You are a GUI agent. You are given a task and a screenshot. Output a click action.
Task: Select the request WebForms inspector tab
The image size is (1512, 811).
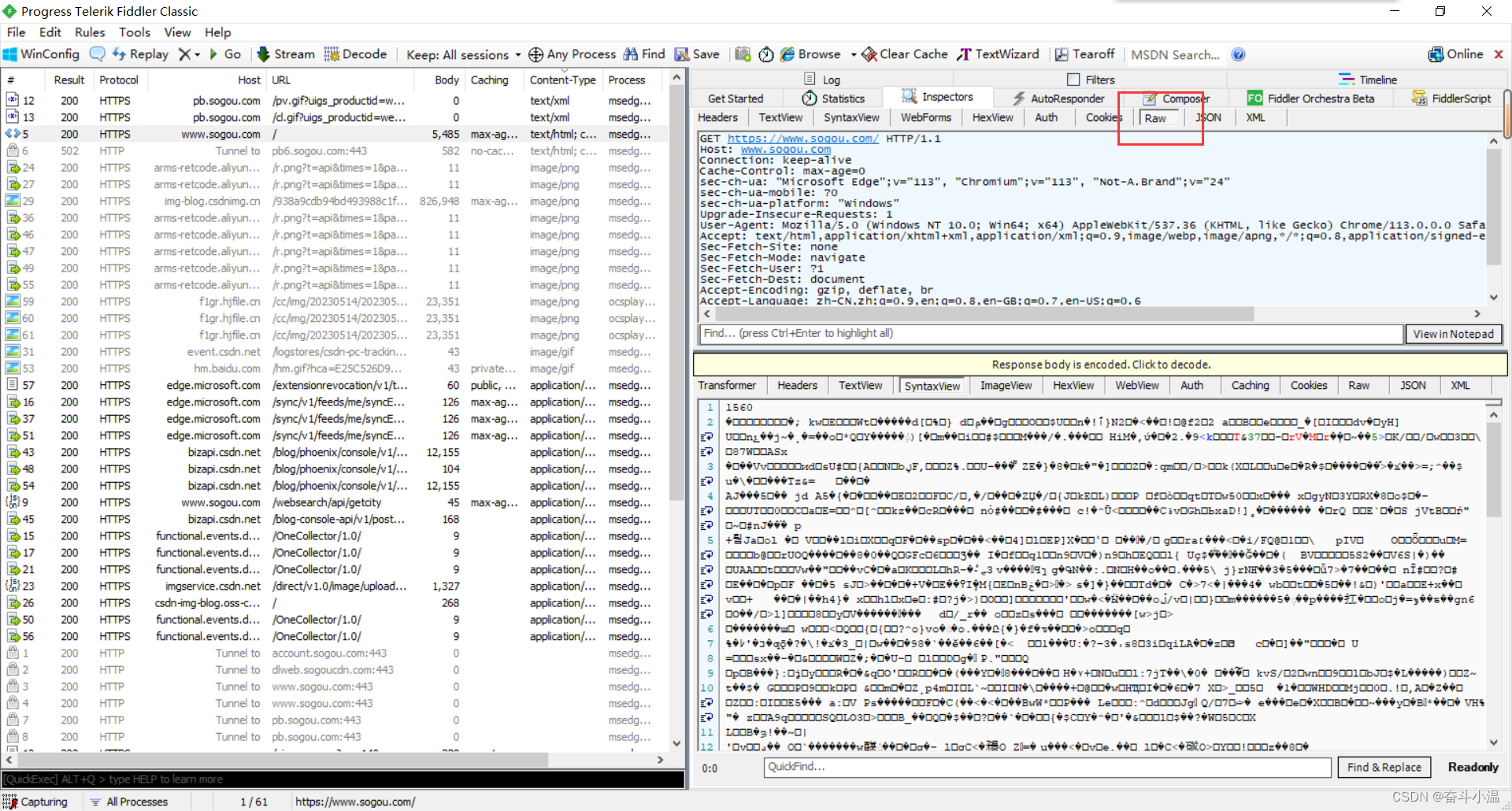pyautogui.click(x=925, y=117)
